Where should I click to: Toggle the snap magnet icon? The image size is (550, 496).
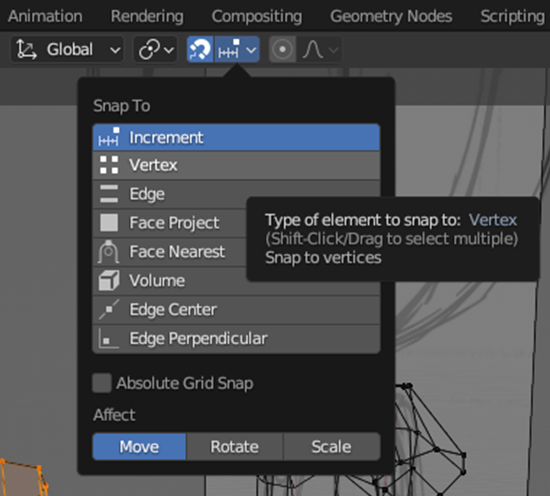[200, 49]
